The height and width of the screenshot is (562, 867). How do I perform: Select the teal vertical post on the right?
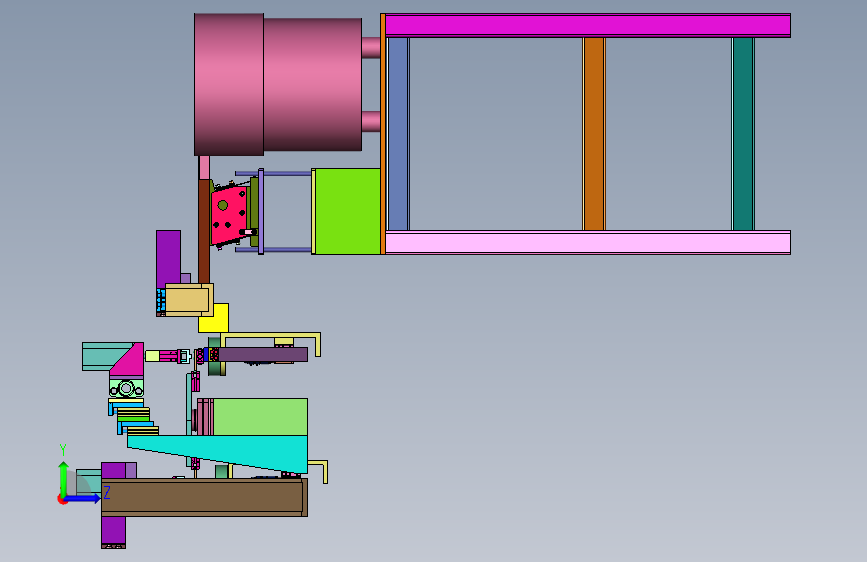point(743,134)
